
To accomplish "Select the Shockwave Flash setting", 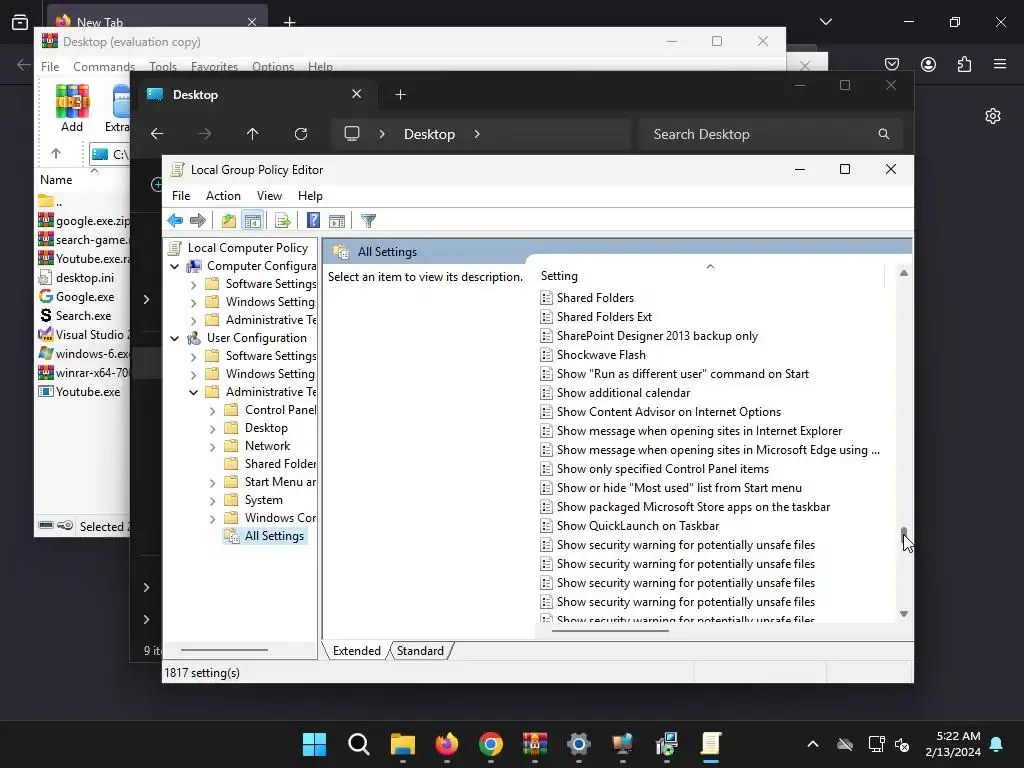I will 601,355.
